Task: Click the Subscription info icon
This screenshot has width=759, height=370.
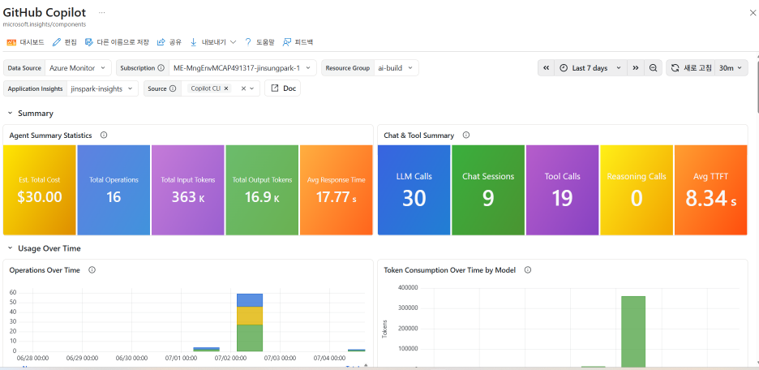Action: [x=161, y=68]
